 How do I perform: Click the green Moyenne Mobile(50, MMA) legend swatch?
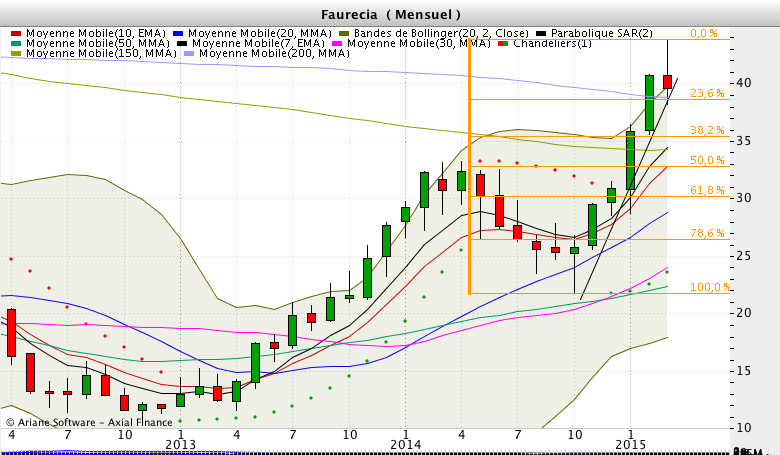16,43
